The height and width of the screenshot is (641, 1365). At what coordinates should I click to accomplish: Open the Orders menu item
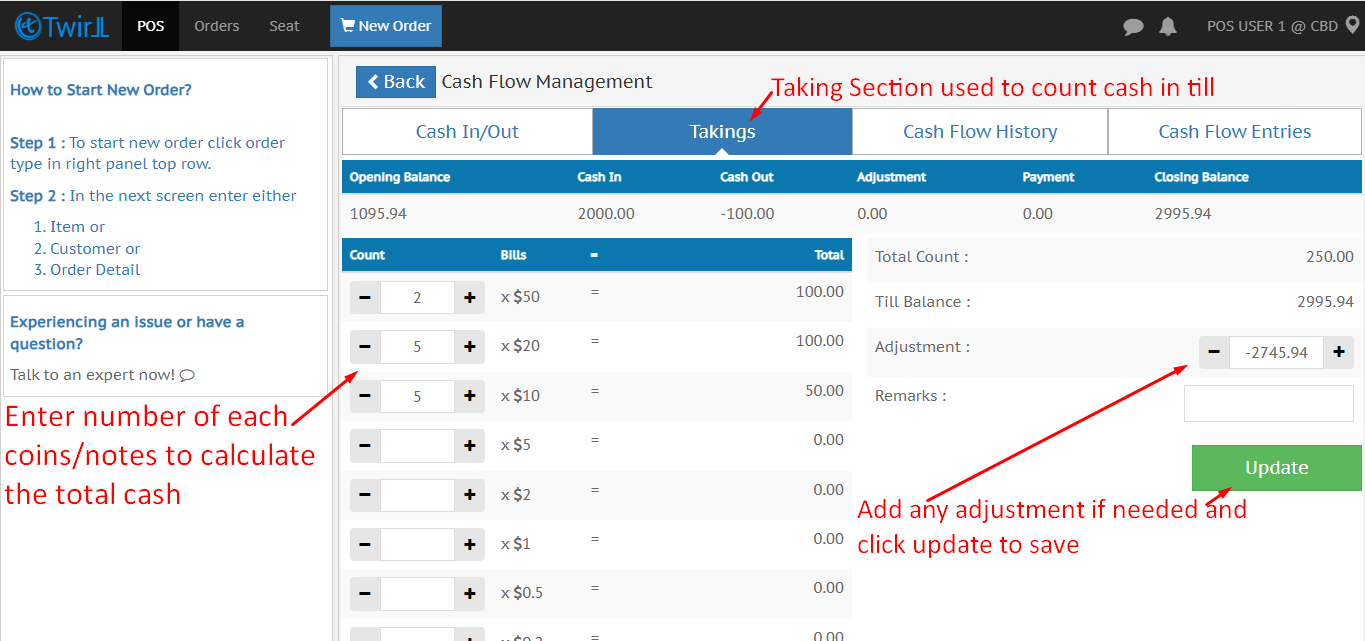pos(216,26)
